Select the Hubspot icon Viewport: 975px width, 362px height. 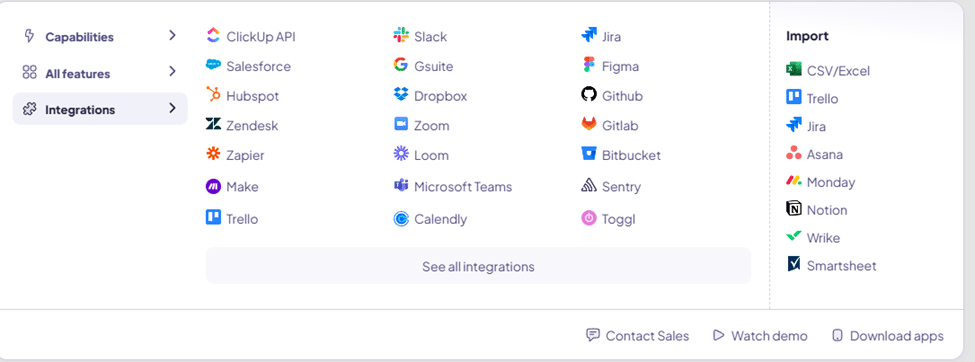tap(213, 95)
